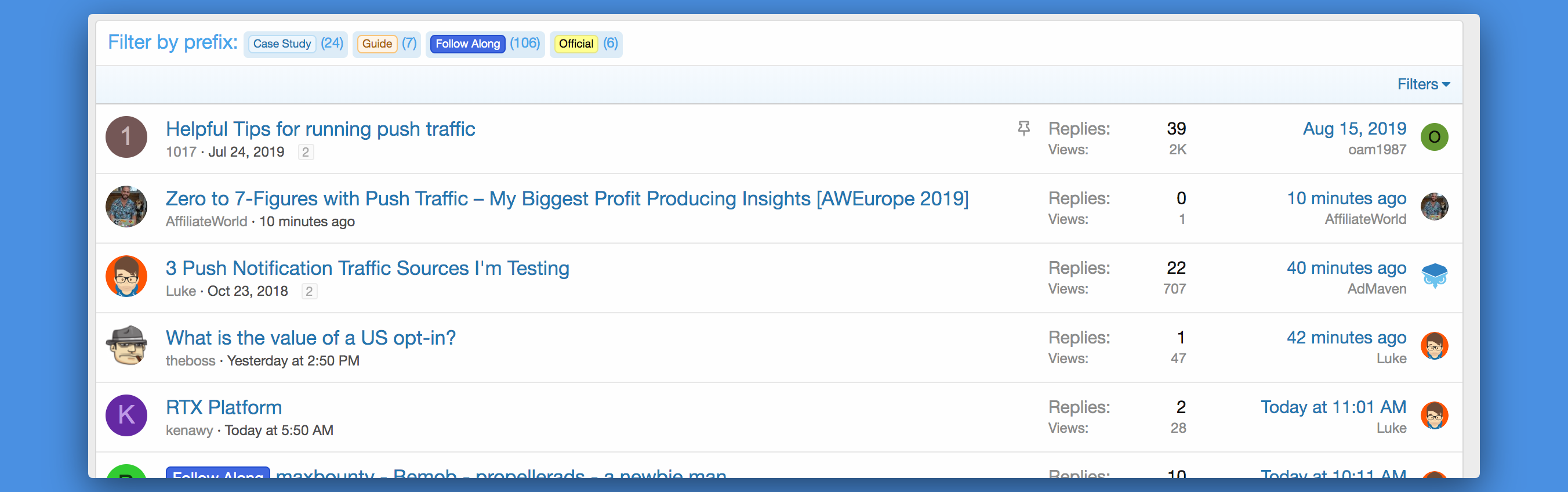Viewport: 1568px width, 492px height.
Task: Open the RTX Platform thread
Action: click(x=223, y=407)
